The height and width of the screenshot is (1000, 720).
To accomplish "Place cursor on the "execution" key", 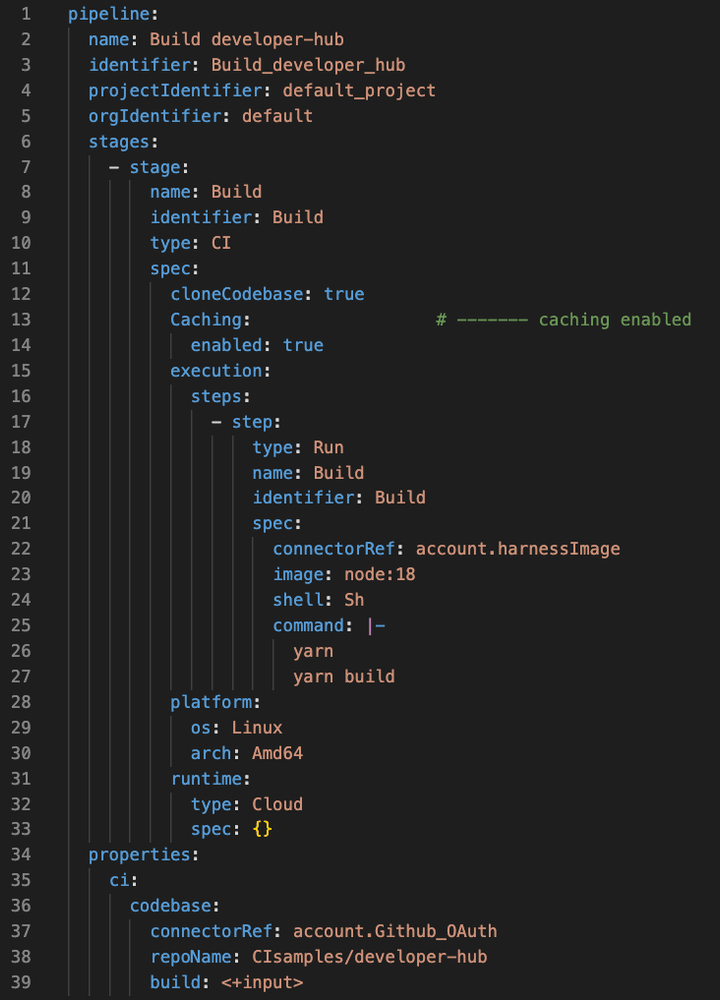I will [216, 370].
